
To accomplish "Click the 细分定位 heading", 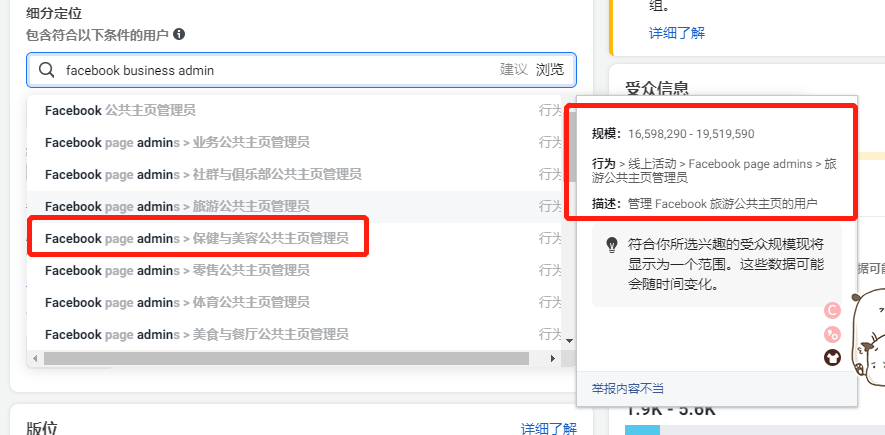I will pyautogui.click(x=54, y=14).
